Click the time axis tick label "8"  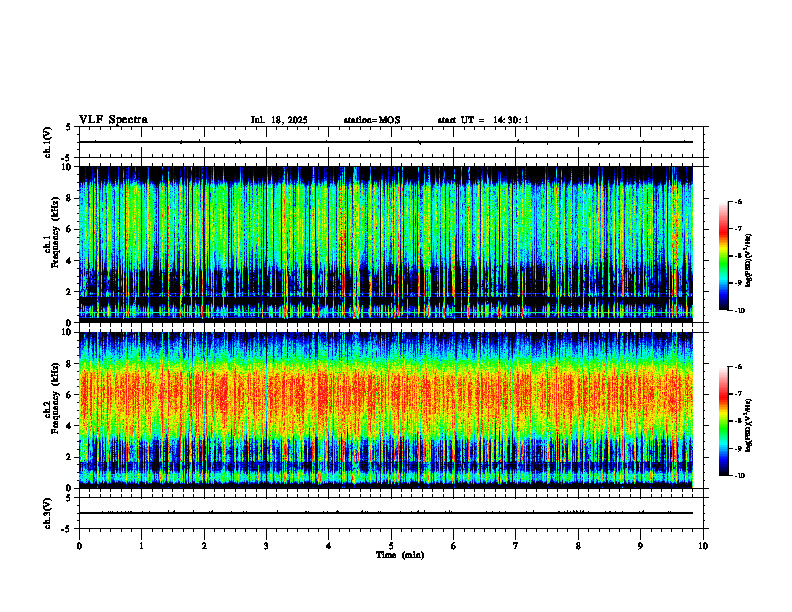(578, 546)
